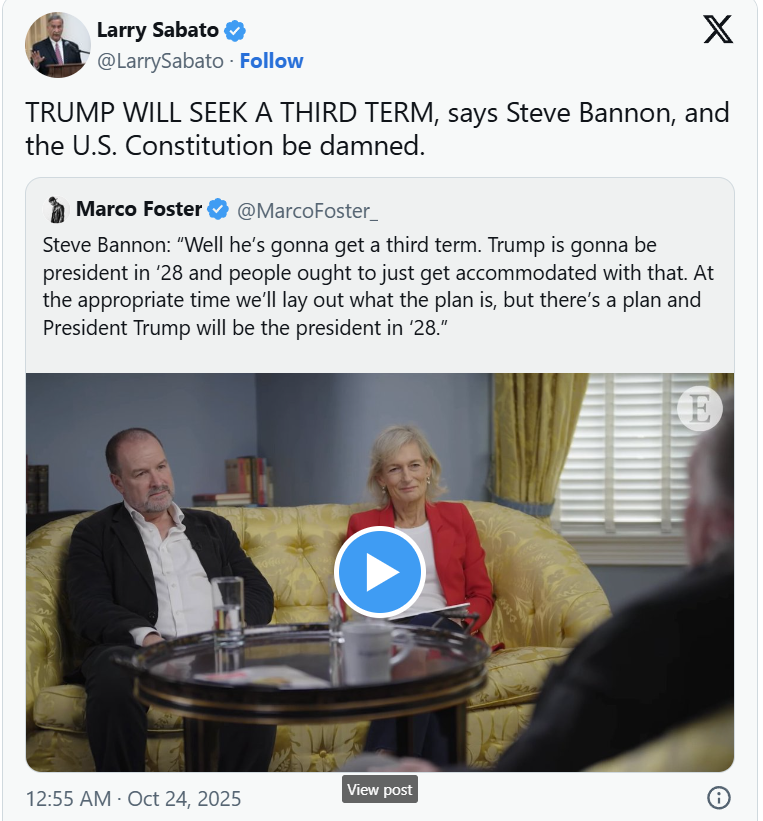763x821 pixels.
Task: Click the Larry Sabato display name
Action: click(158, 30)
